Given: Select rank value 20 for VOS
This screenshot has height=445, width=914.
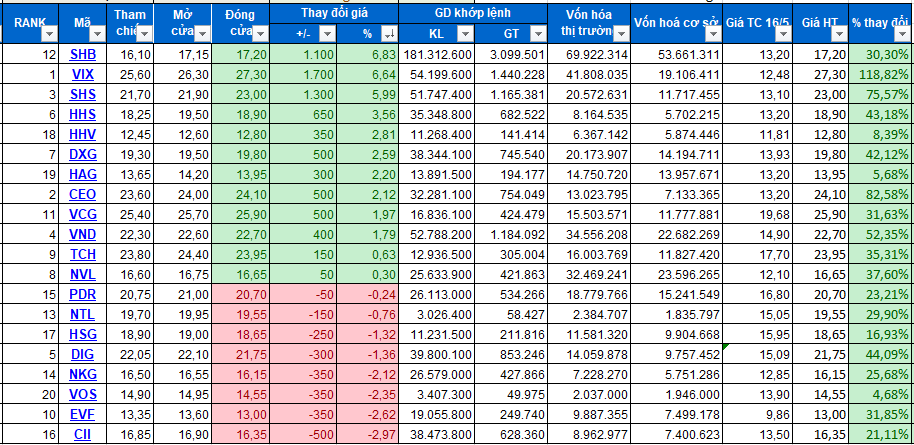Looking at the screenshot, I should (31, 394).
